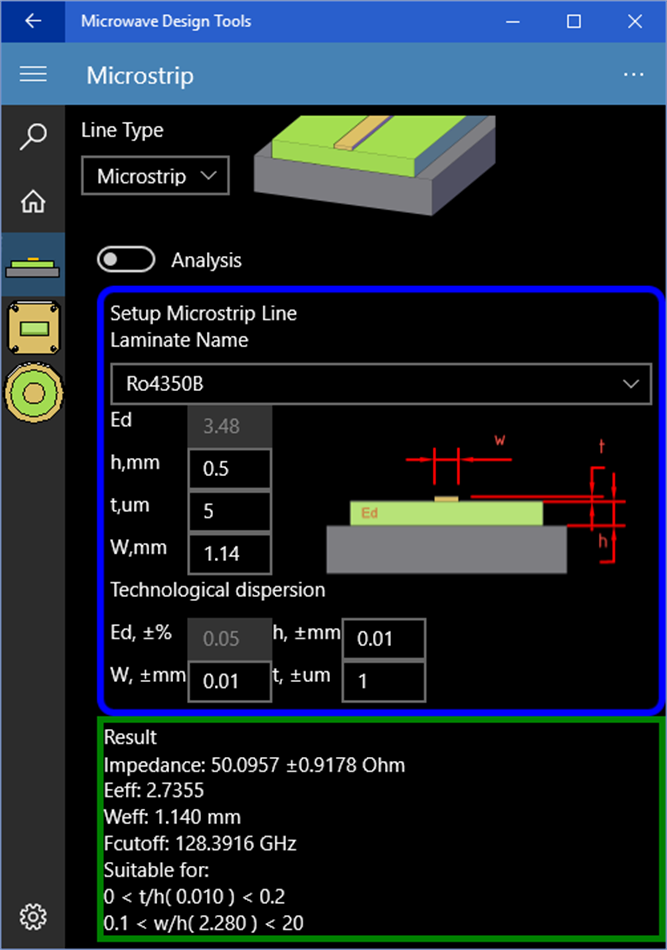This screenshot has width=667, height=950.
Task: Open the yellow square cavity tool icon
Action: 34,328
